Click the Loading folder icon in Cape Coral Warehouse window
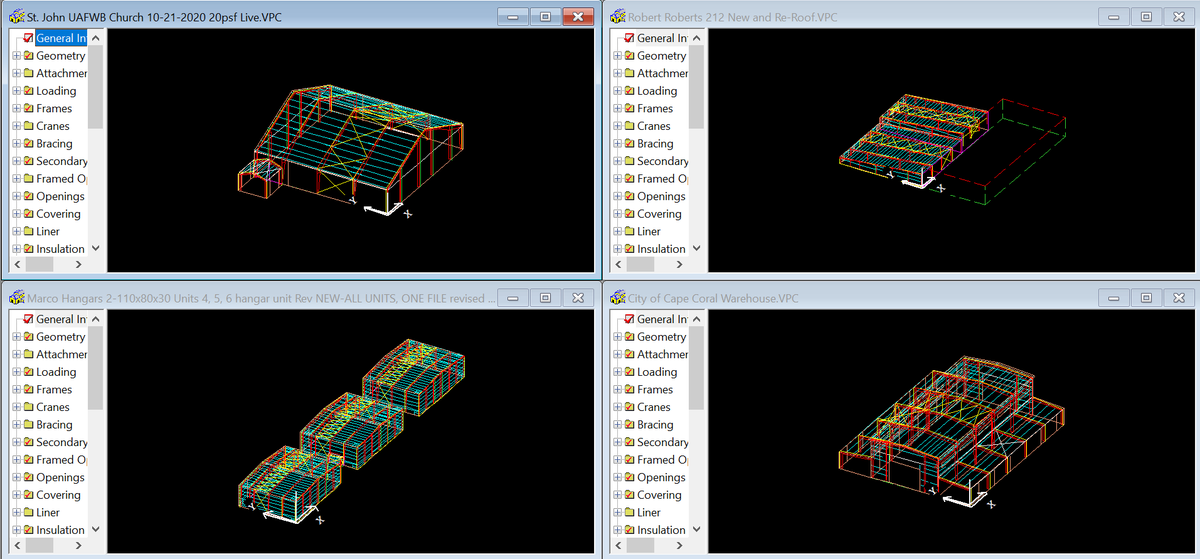This screenshot has height=559, width=1200. pyautogui.click(x=629, y=372)
